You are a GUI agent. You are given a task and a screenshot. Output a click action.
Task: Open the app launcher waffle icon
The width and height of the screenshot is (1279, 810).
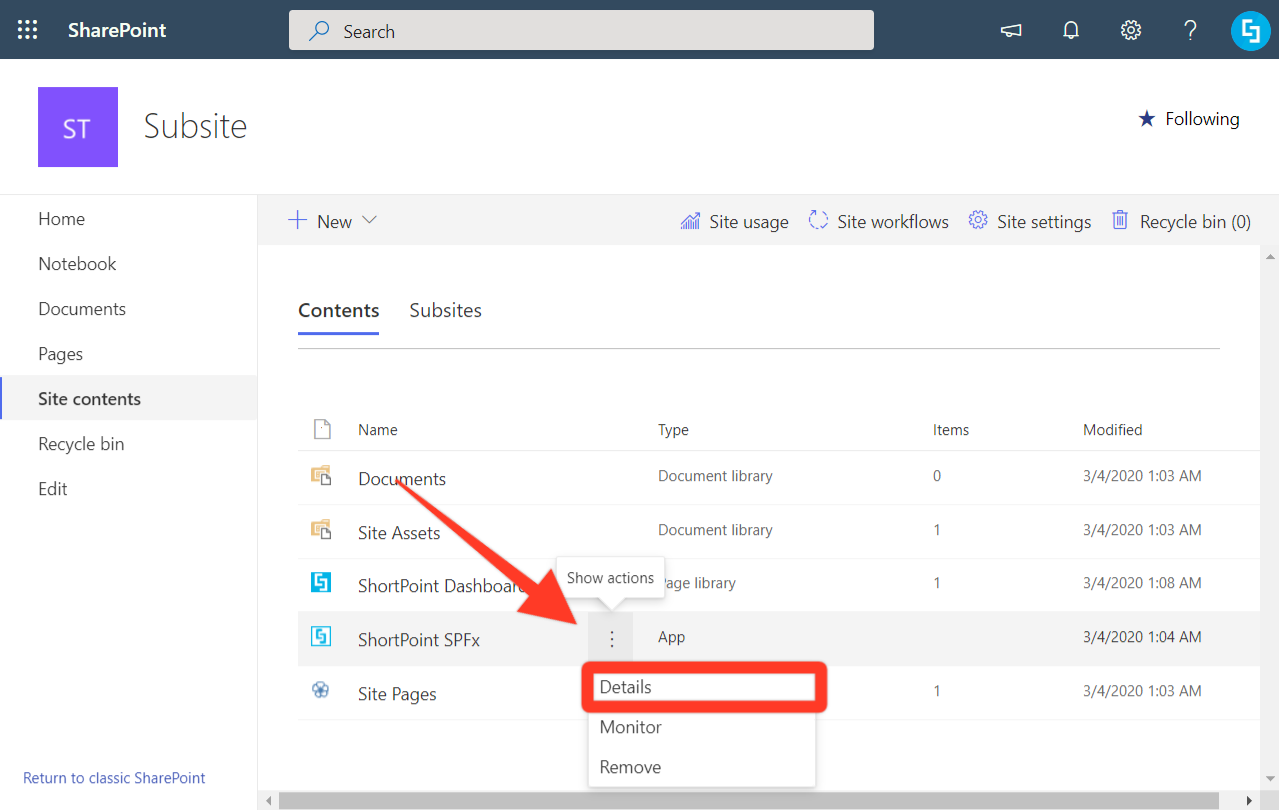coord(28,30)
